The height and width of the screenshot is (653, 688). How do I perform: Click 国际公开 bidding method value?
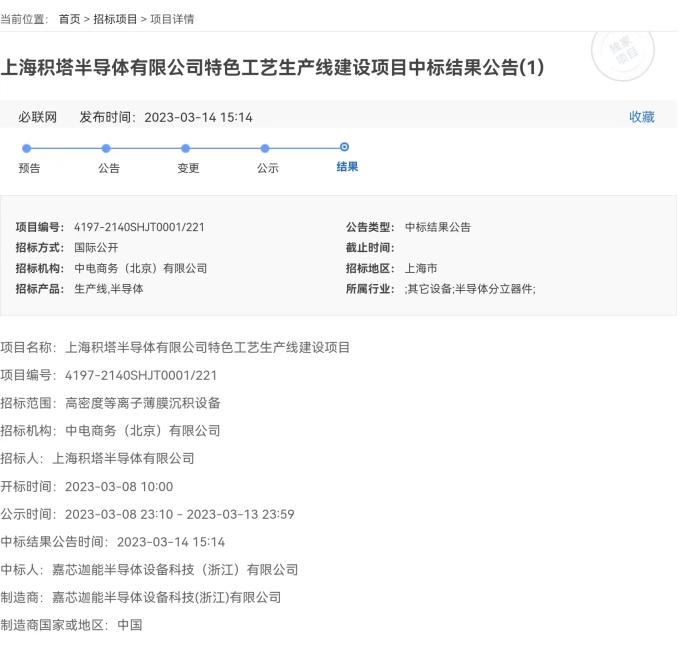(x=96, y=248)
